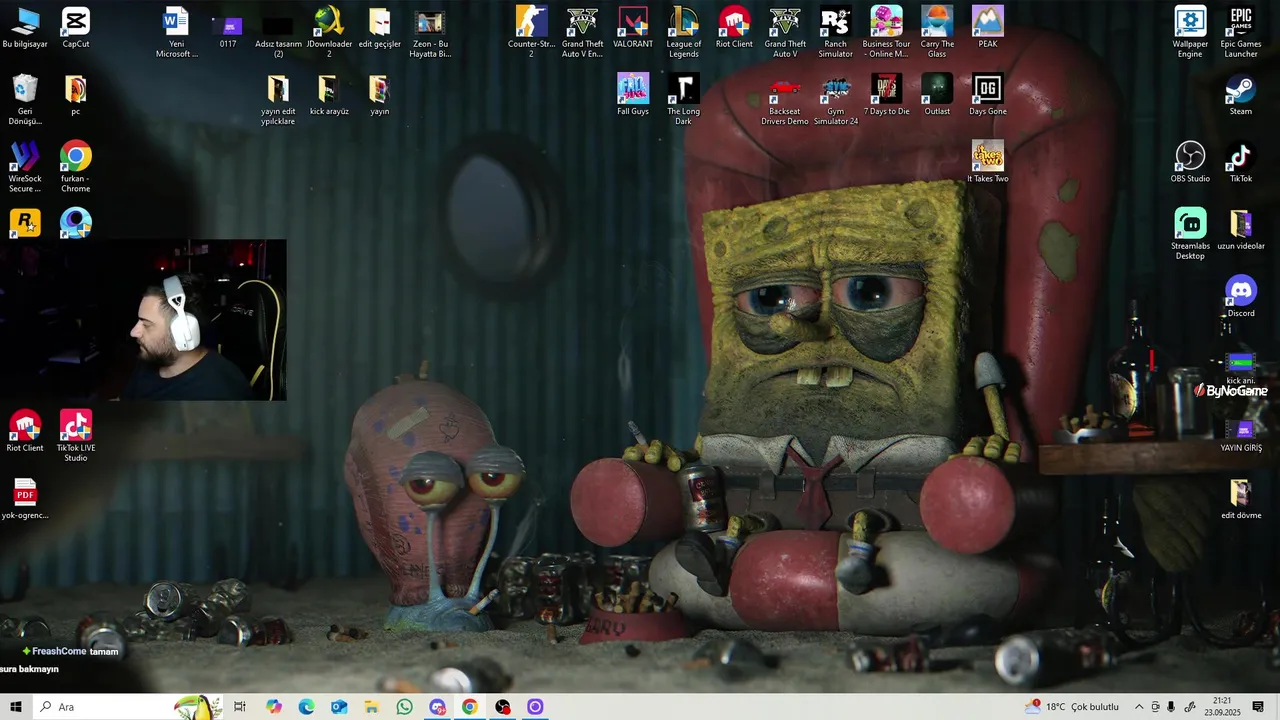Launch Gym Simulator 24 shortcut
This screenshot has width=1280, height=720.
click(835, 99)
